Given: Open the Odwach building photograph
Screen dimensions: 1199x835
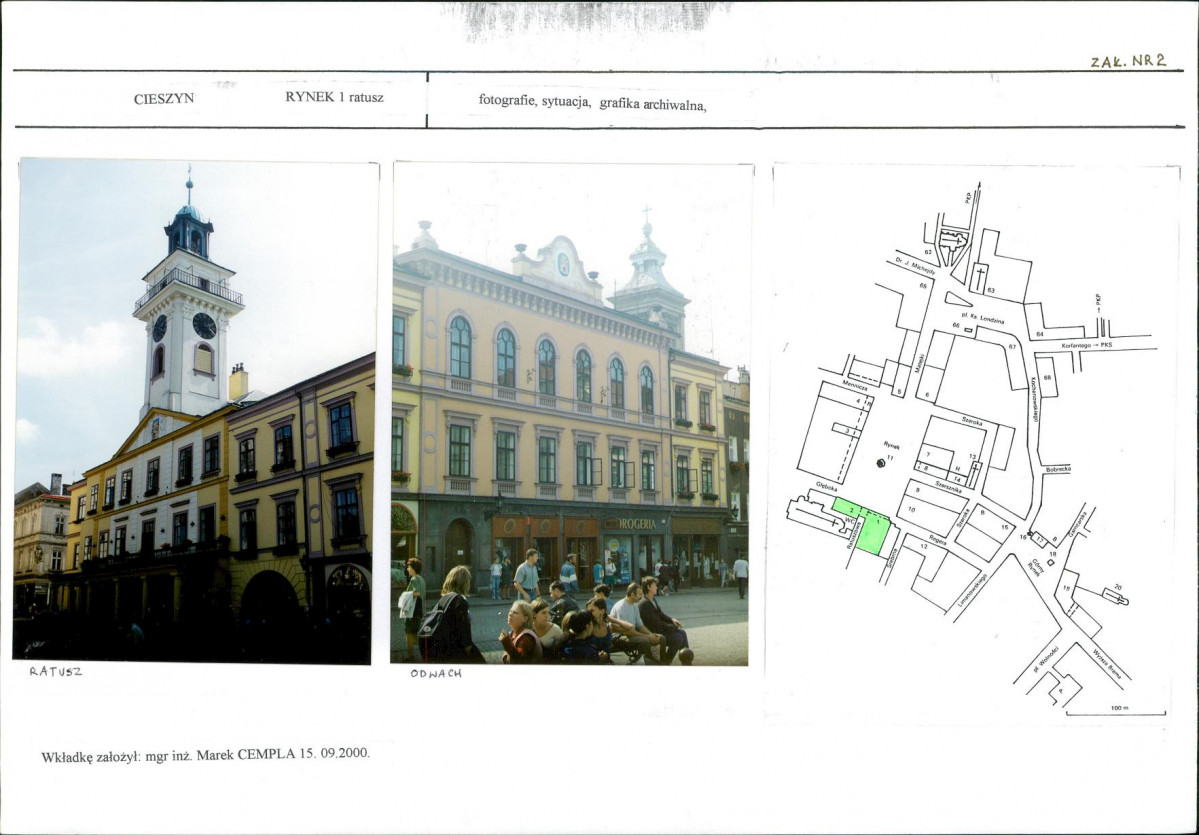Looking at the screenshot, I should point(570,413).
